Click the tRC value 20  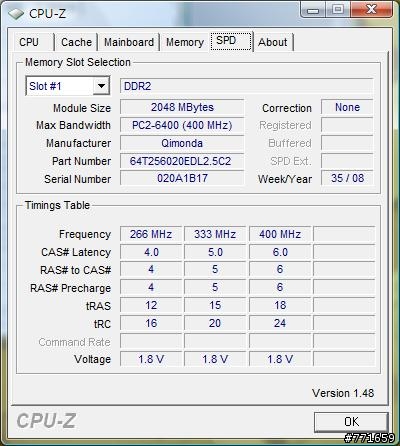215,323
